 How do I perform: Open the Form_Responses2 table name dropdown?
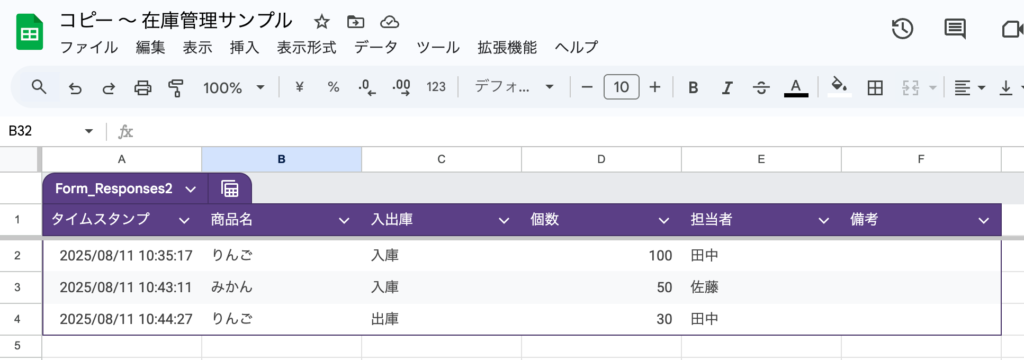(191, 189)
